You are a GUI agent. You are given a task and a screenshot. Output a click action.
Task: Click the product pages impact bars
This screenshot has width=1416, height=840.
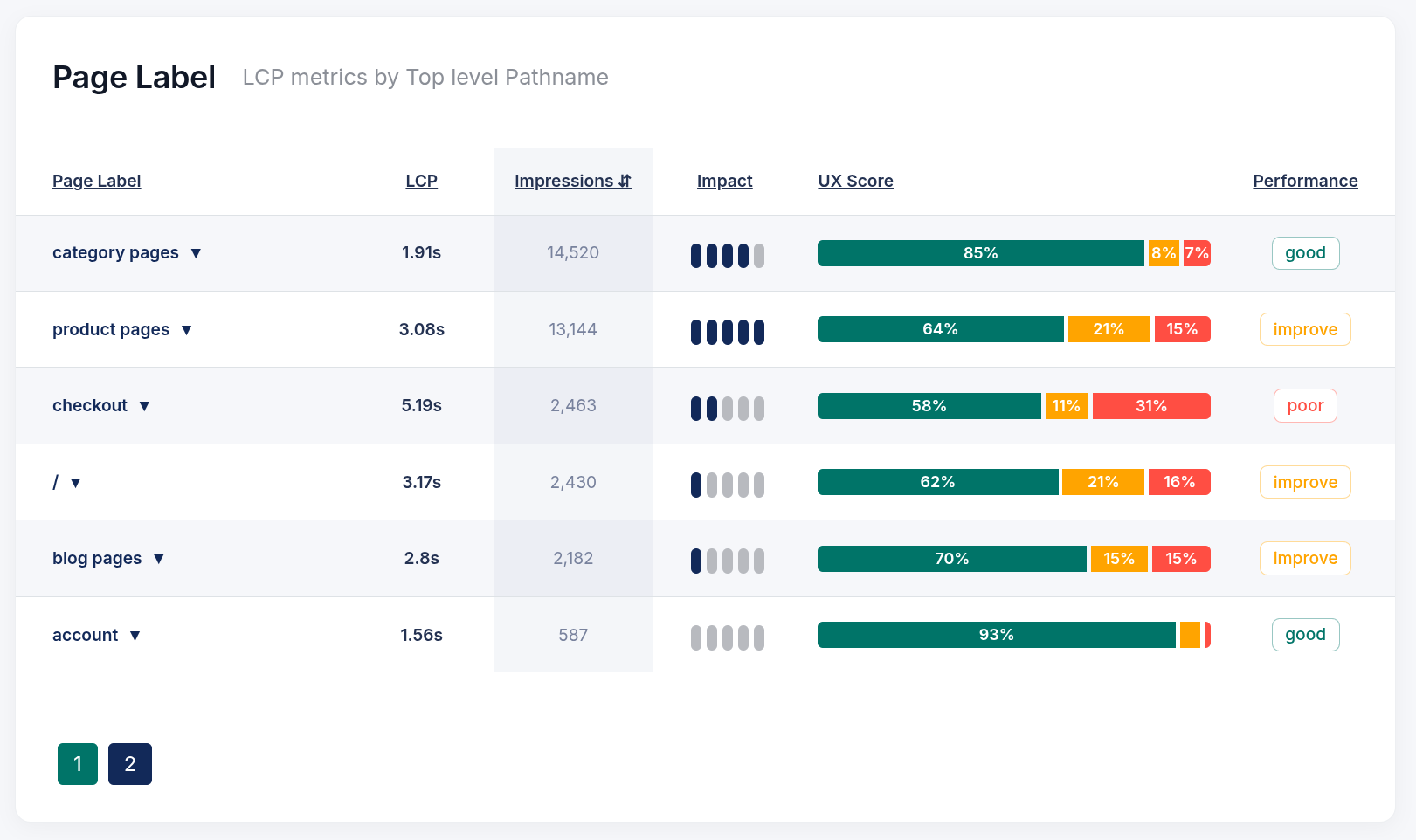tap(727, 332)
